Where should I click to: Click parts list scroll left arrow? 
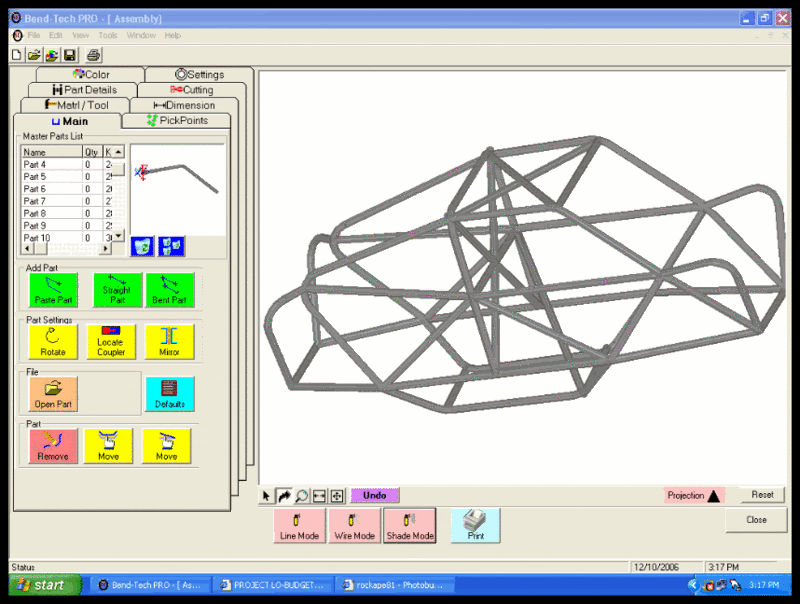coord(27,248)
